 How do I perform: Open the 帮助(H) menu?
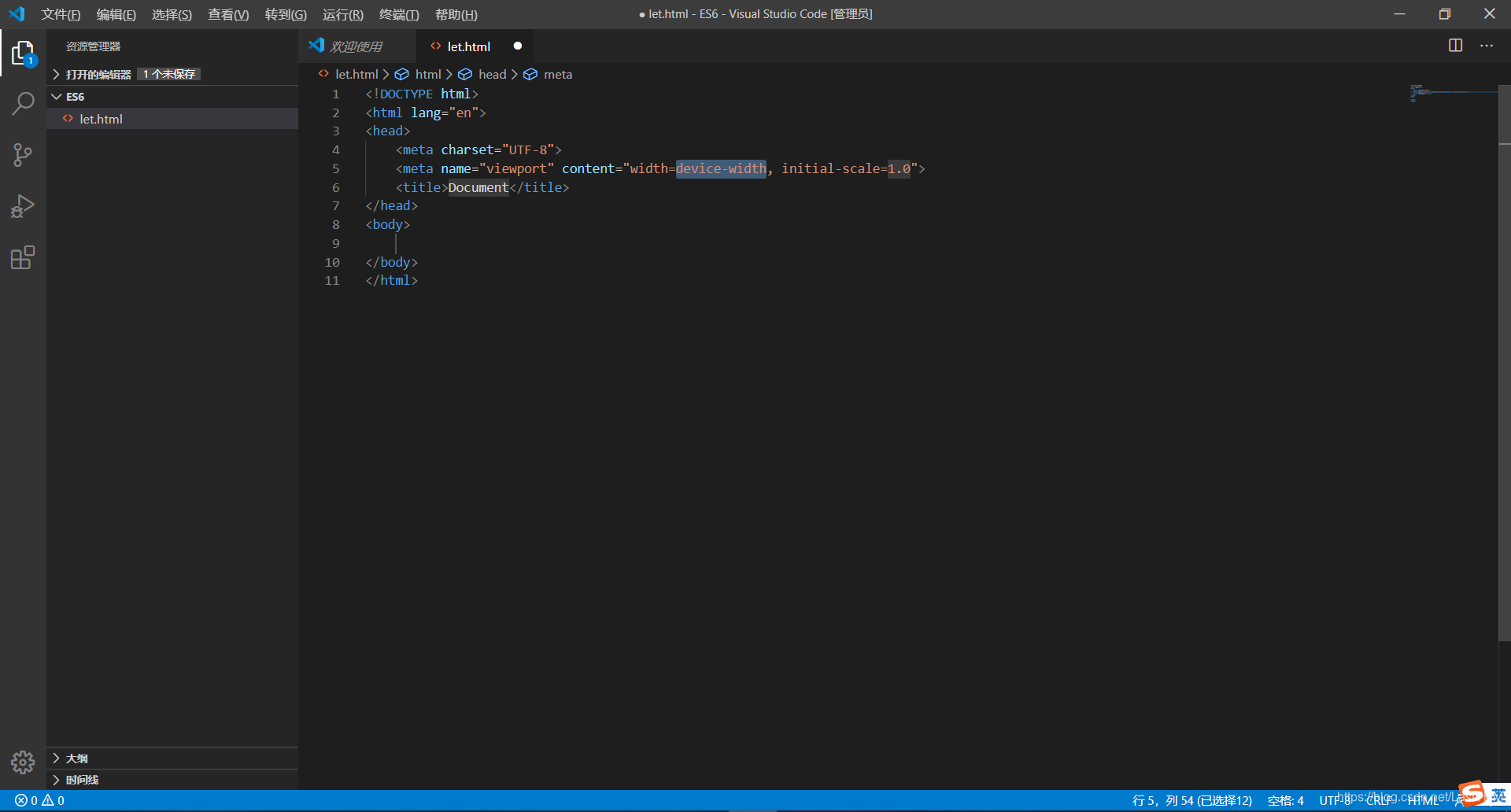[x=456, y=14]
